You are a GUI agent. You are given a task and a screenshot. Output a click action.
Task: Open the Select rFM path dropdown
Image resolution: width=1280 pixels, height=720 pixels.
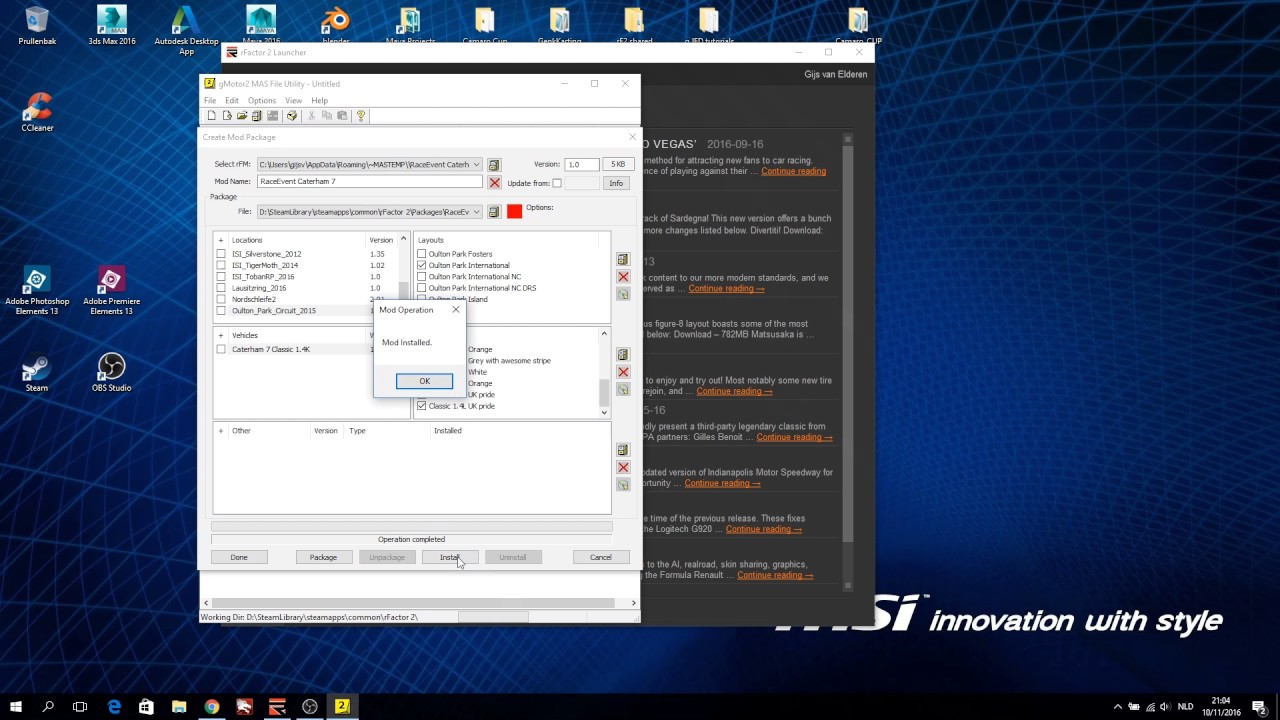click(x=477, y=165)
